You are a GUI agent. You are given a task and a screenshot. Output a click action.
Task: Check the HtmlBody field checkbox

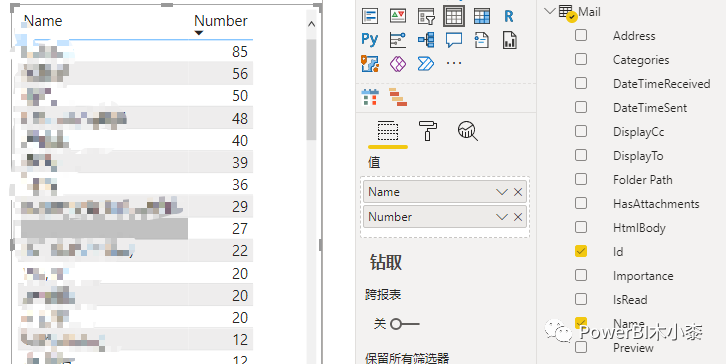581,227
